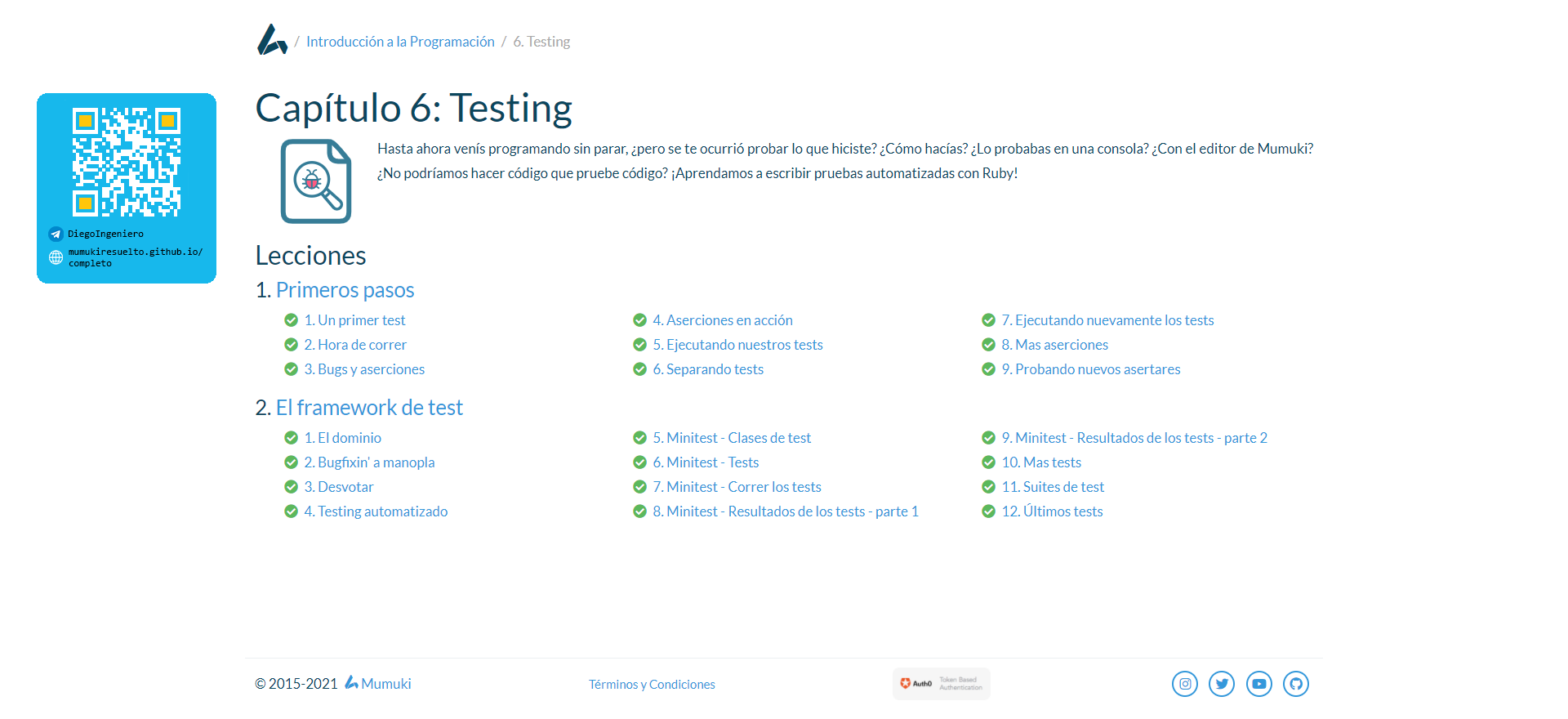1568x719 pixels.
Task: Open exercise 2. Bugfixin' a manopla
Action: tap(369, 462)
